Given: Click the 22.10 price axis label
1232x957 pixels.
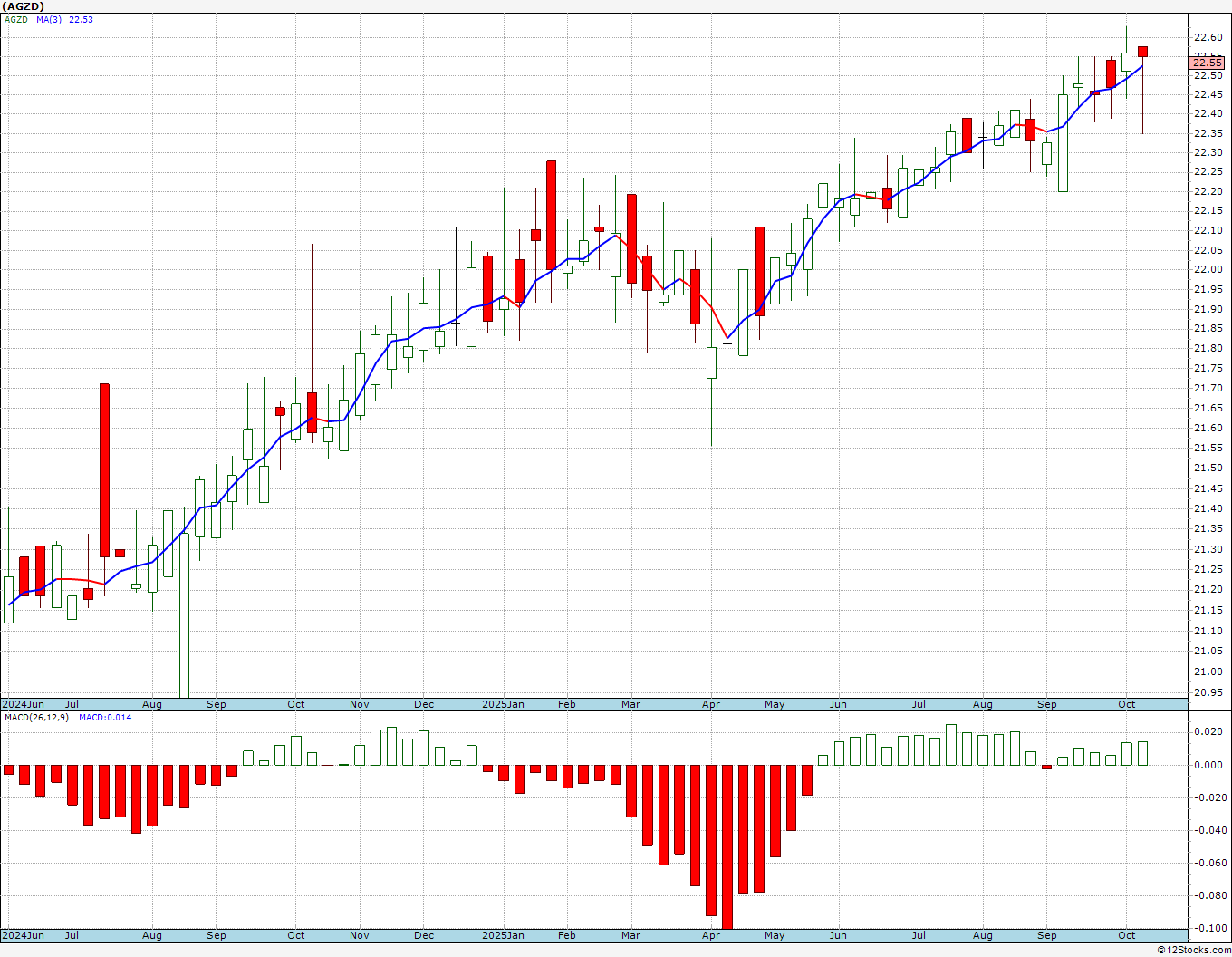Looking at the screenshot, I should pyautogui.click(x=1208, y=230).
